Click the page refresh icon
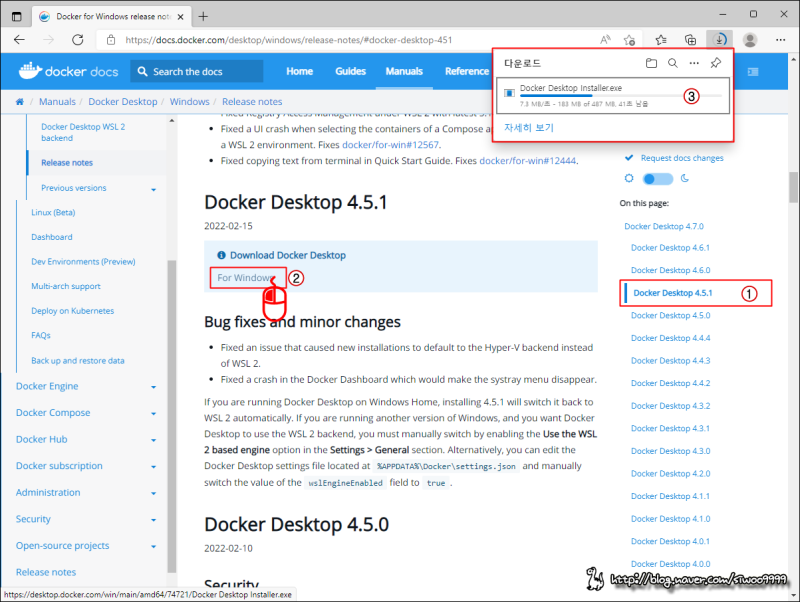 [x=80, y=40]
